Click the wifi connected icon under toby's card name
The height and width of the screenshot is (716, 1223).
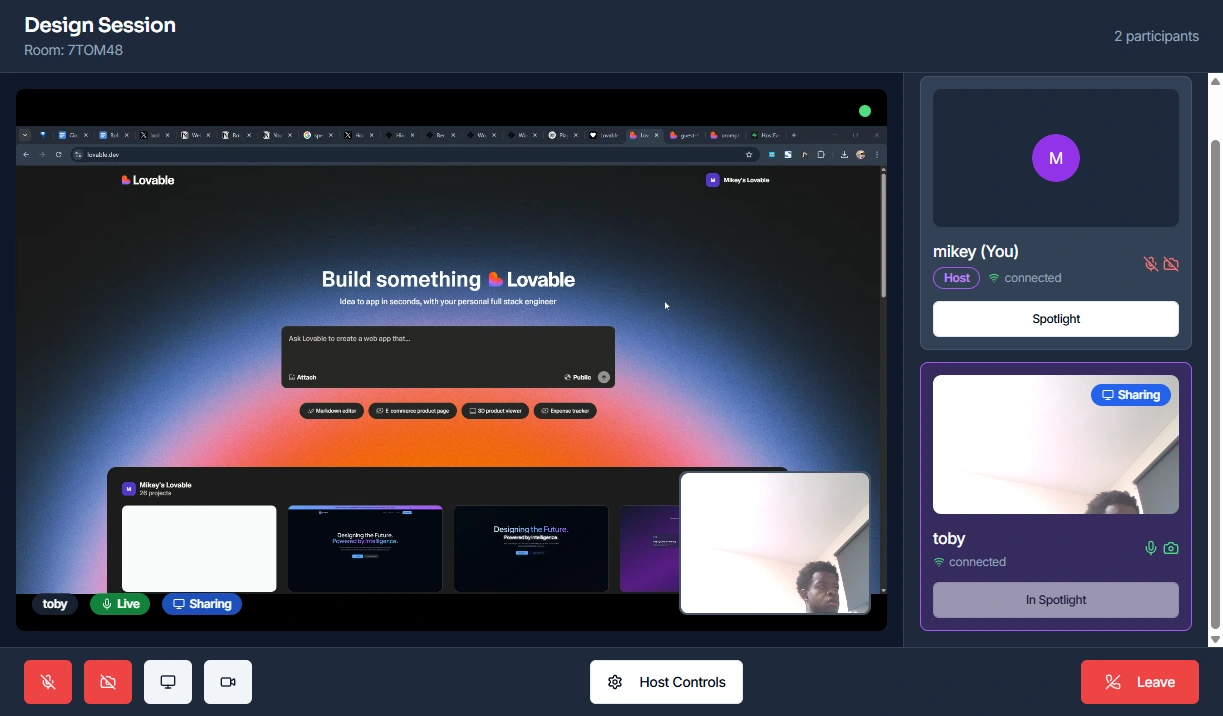[x=939, y=562]
